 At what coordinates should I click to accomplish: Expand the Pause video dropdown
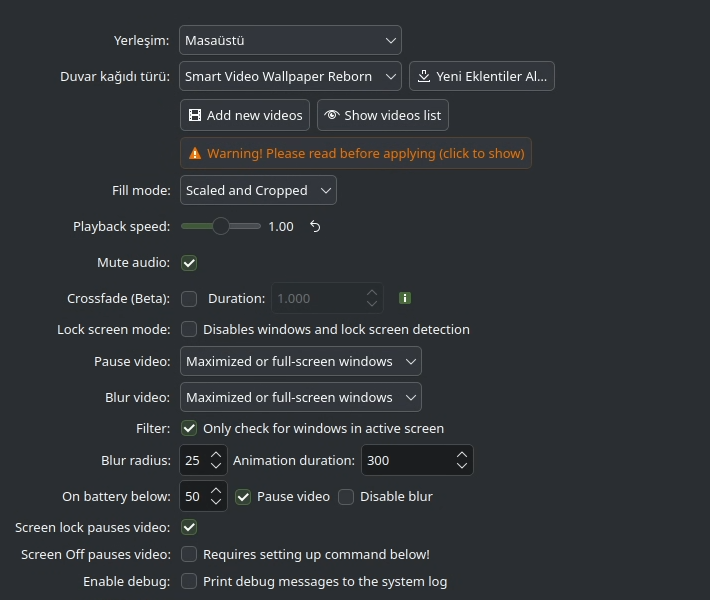301,361
